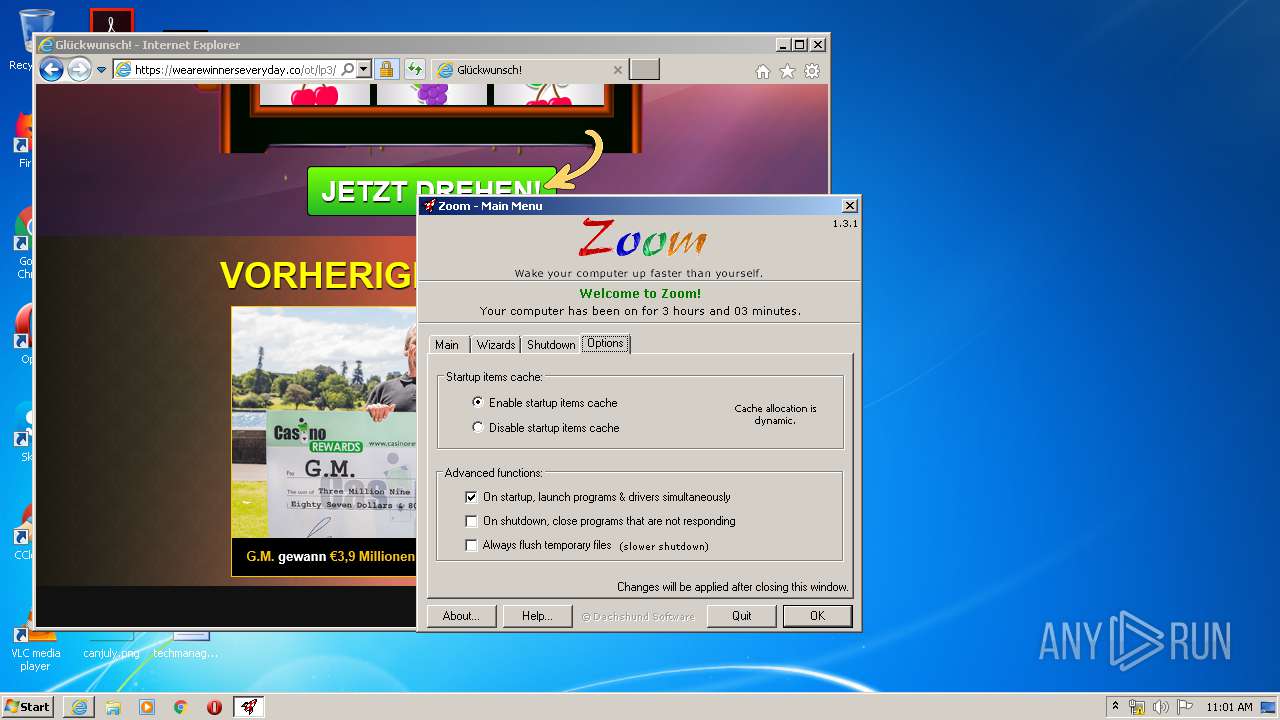Screen dimensions: 1280x720
Task: Click the security lock icon
Action: 386,70
